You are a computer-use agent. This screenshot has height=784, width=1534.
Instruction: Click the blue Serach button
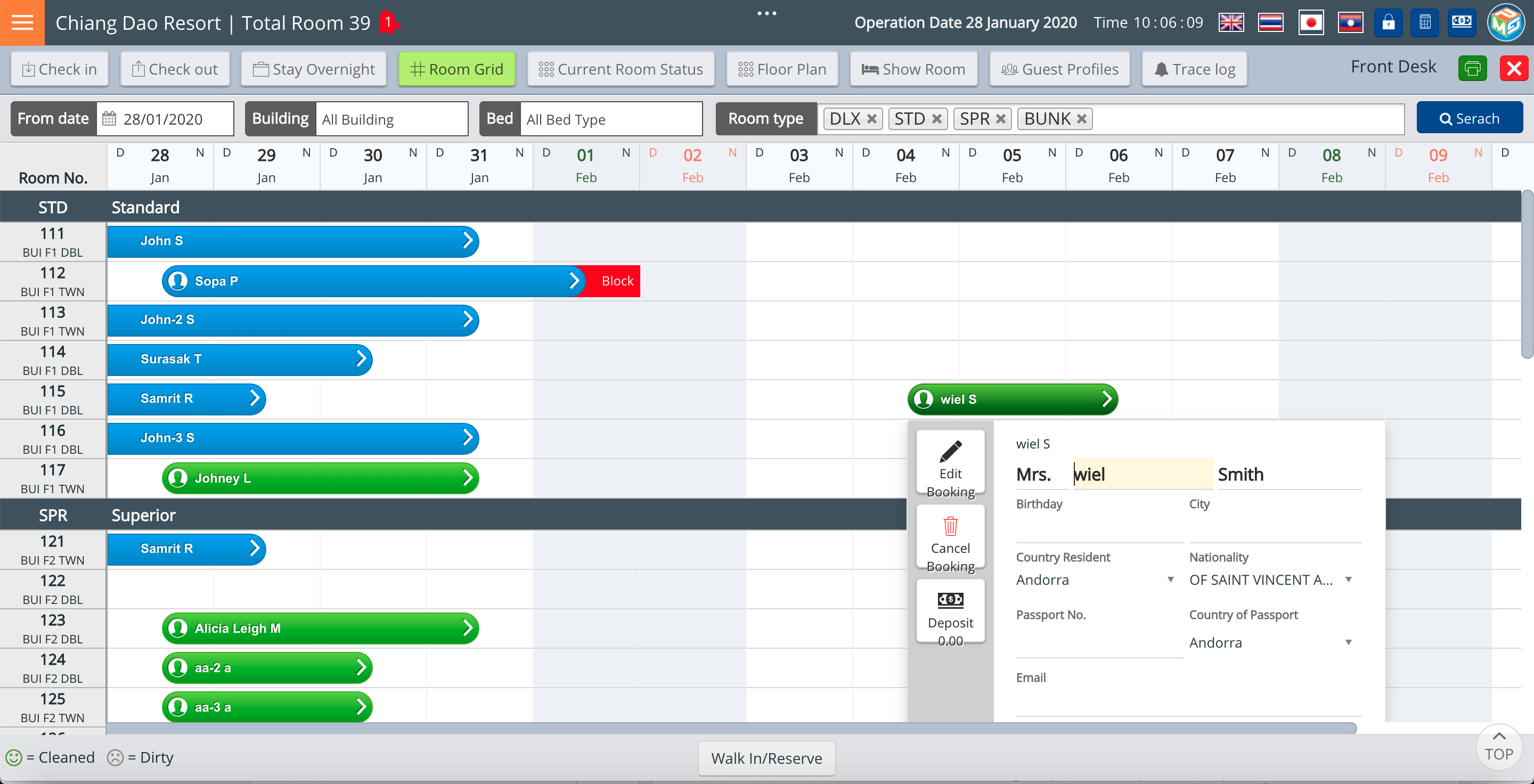[1468, 118]
